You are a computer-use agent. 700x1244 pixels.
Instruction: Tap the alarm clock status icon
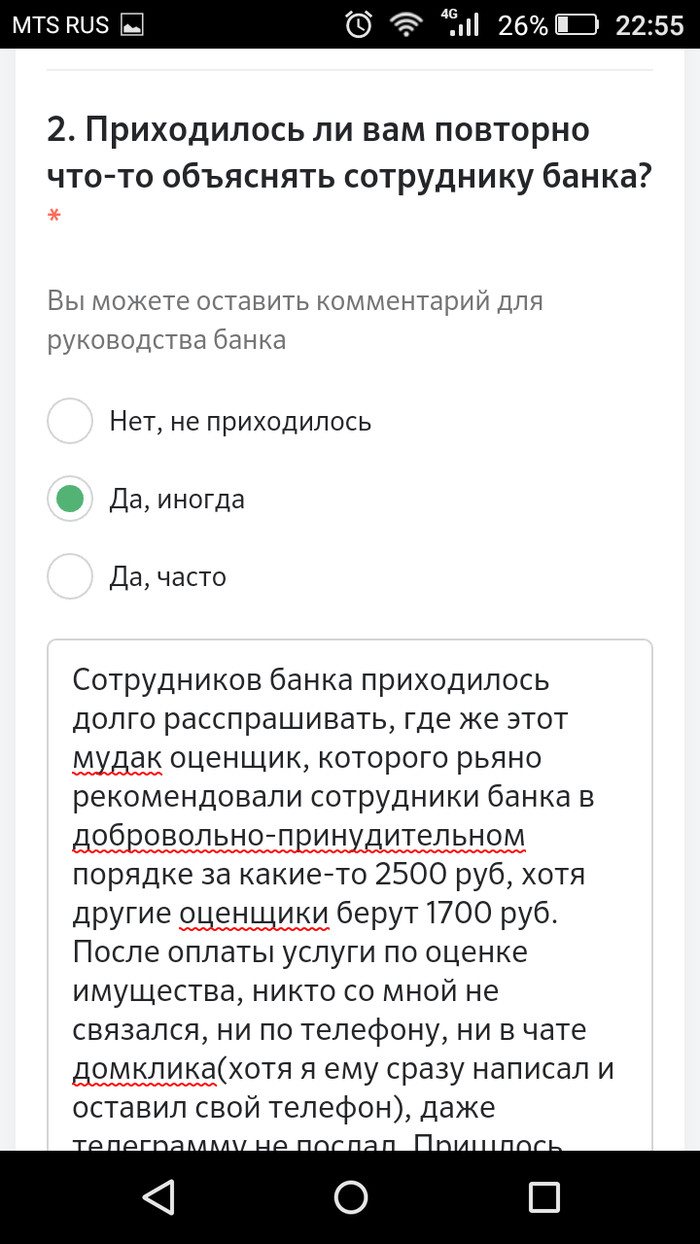click(358, 25)
